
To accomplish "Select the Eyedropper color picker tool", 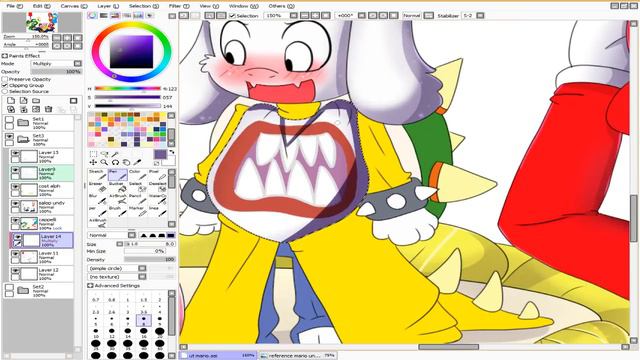I will coord(138,162).
